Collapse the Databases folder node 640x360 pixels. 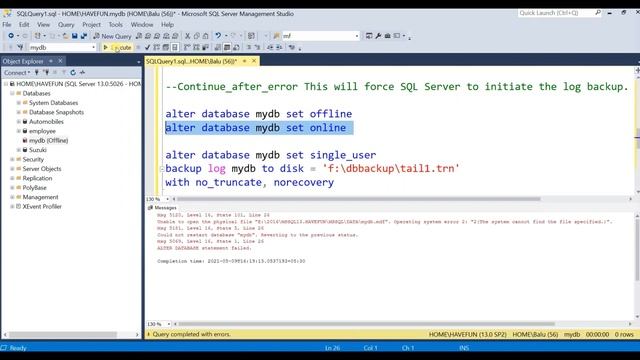pos(12,93)
